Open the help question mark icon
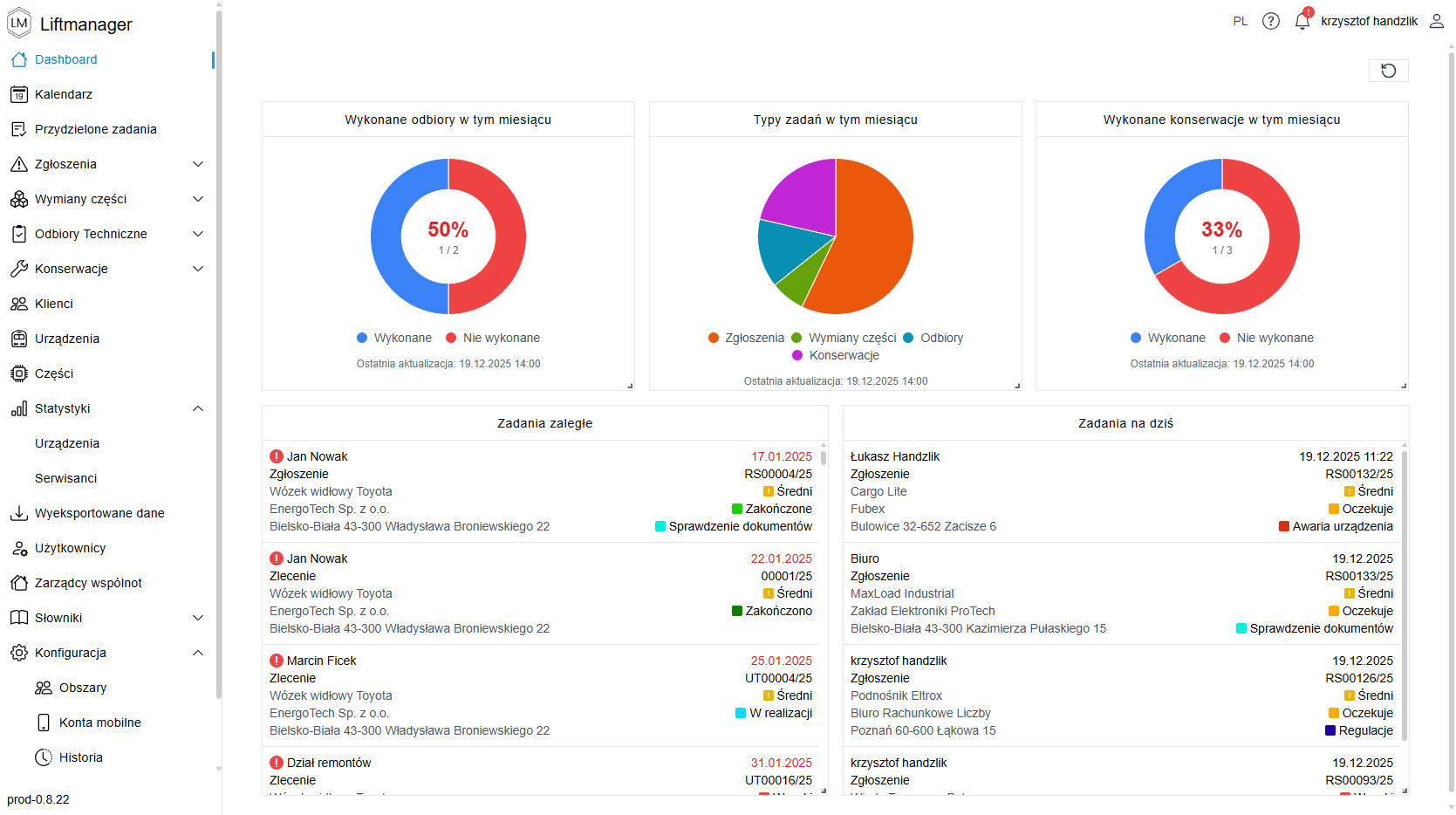Screen dimensions: 1456x815 (x=1270, y=21)
